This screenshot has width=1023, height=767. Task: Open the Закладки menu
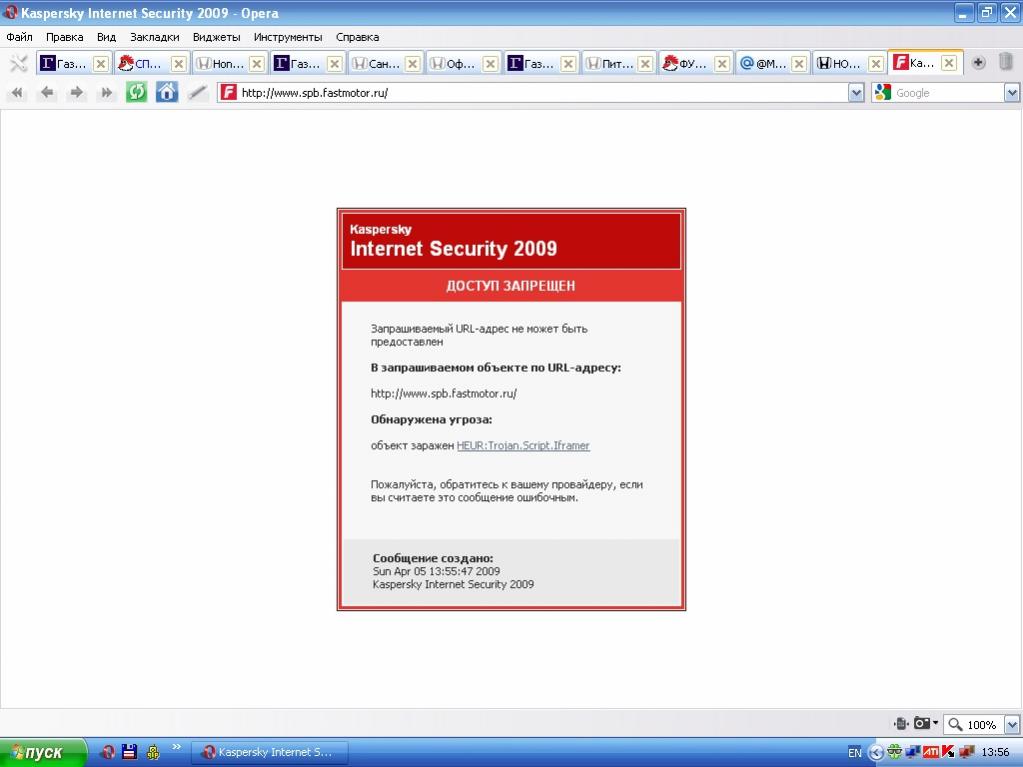155,37
